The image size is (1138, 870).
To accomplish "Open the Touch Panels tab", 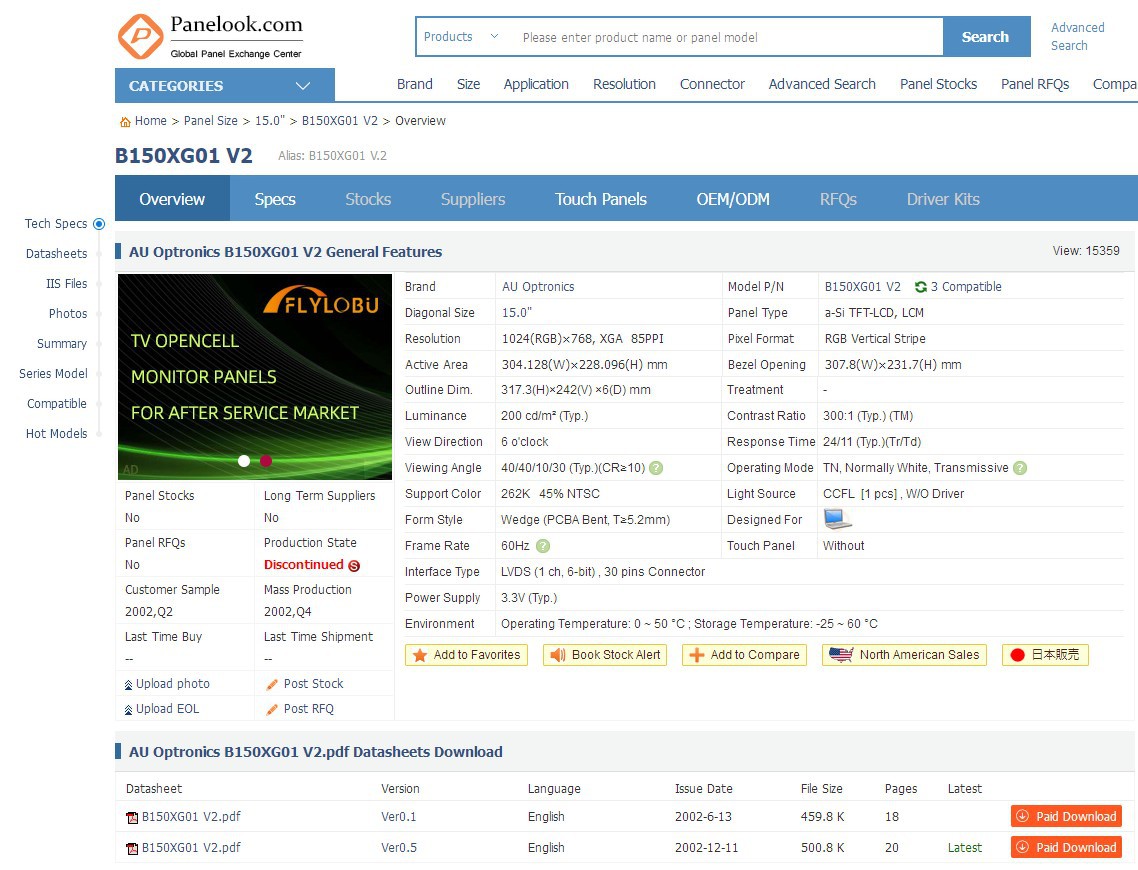I will 601,199.
